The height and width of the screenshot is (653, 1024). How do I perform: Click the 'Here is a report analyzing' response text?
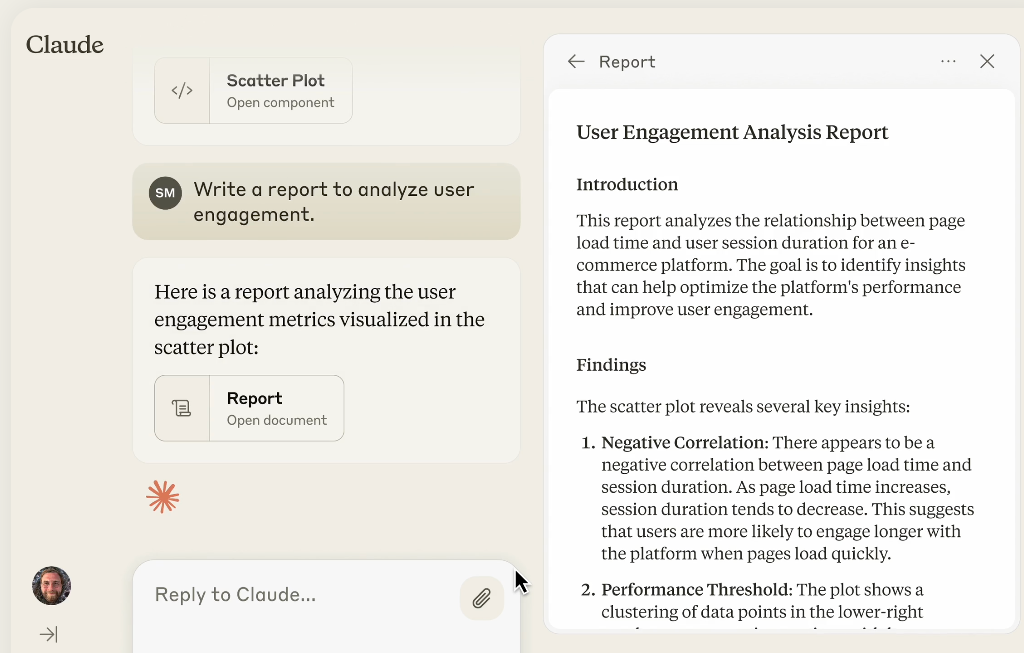tap(319, 319)
